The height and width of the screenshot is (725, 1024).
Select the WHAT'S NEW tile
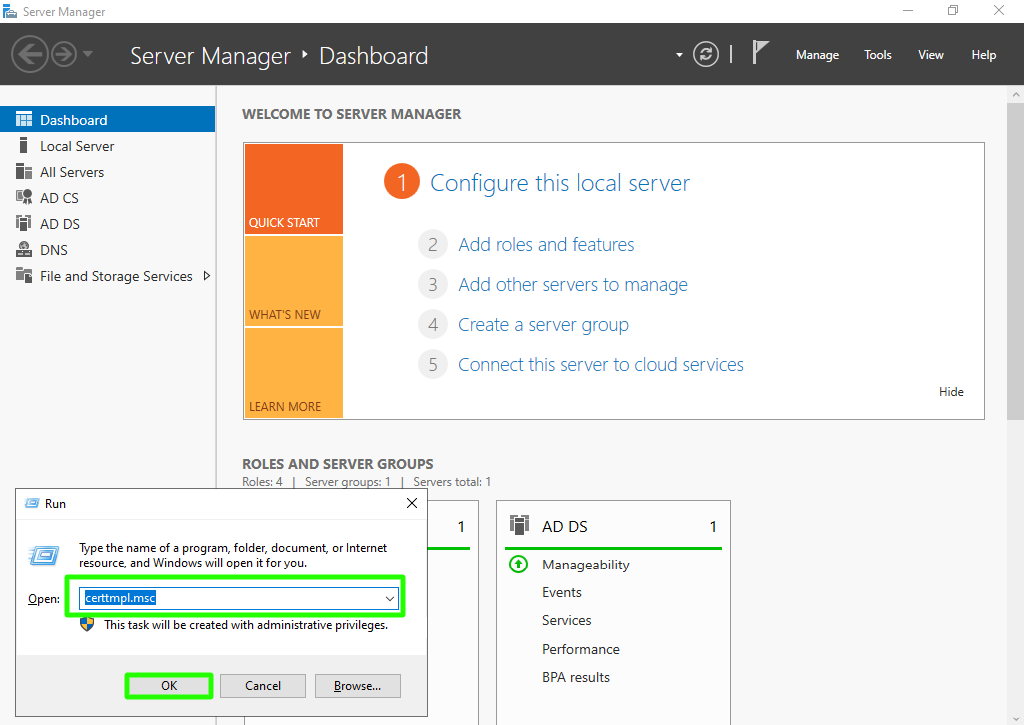point(293,282)
